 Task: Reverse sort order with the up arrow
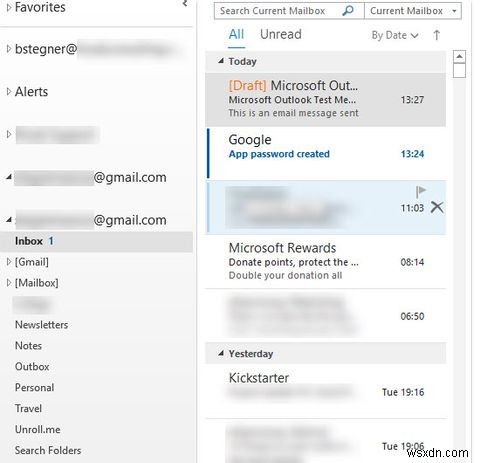pos(437,35)
